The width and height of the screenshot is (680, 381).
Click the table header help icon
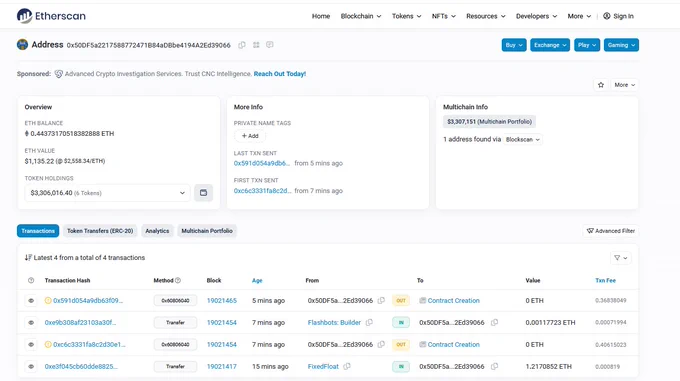click(x=31, y=280)
